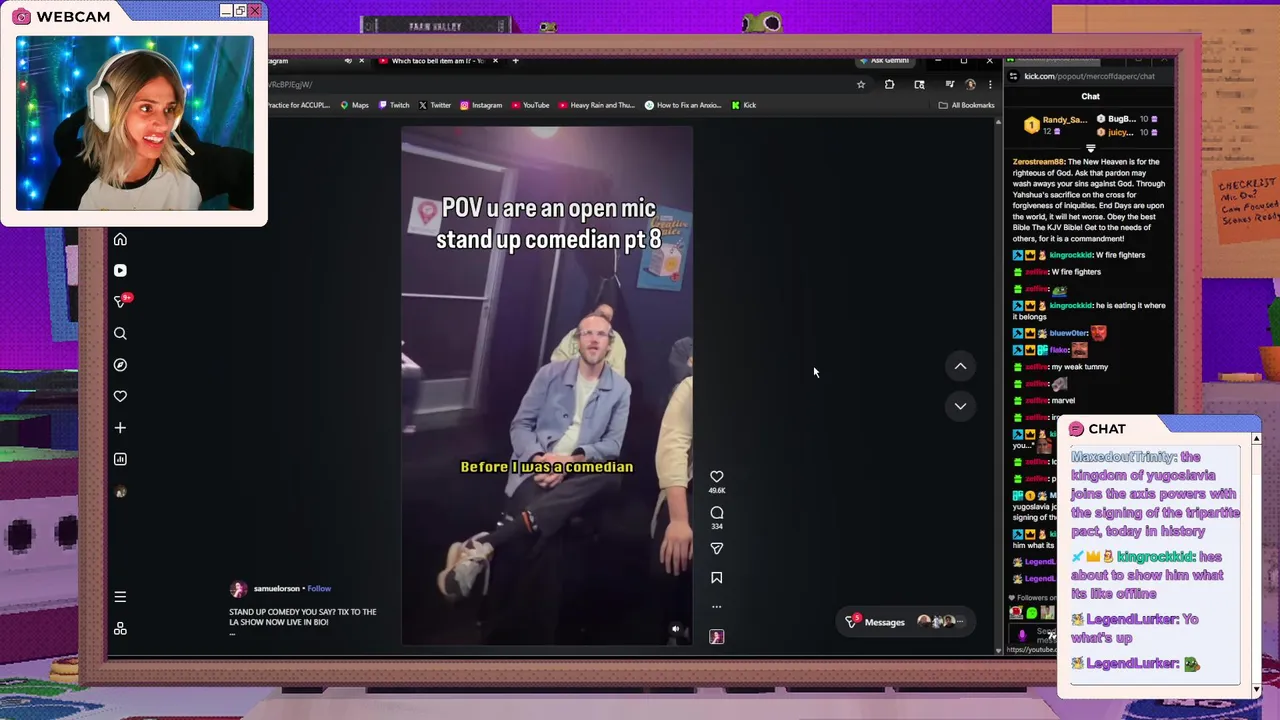The image size is (1280, 720).
Task: Open the Instagram bookmark
Action: (481, 105)
